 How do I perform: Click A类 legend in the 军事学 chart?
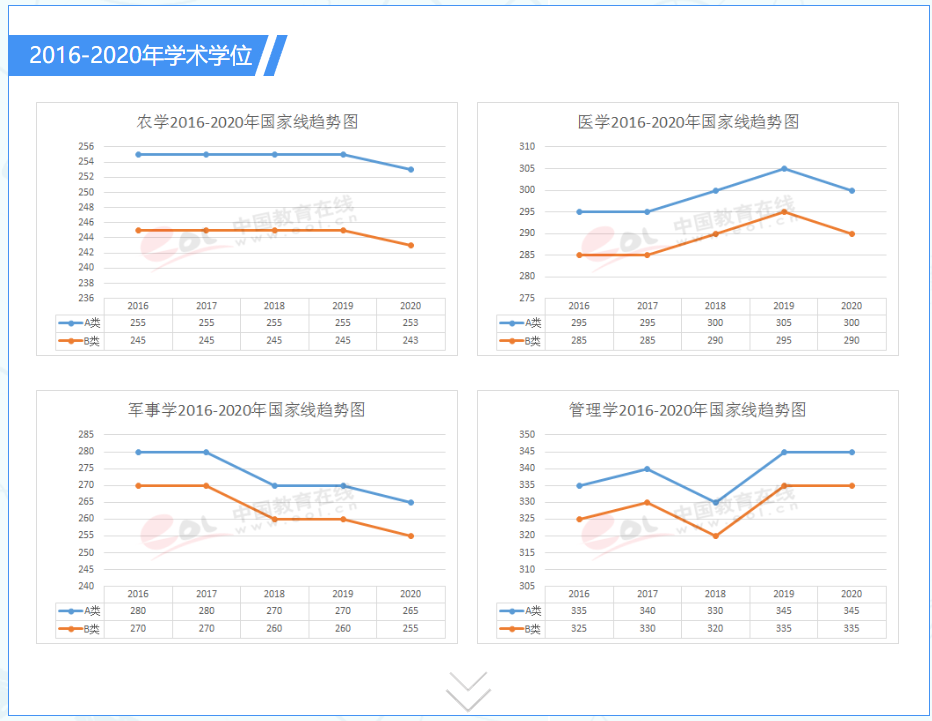[80, 611]
